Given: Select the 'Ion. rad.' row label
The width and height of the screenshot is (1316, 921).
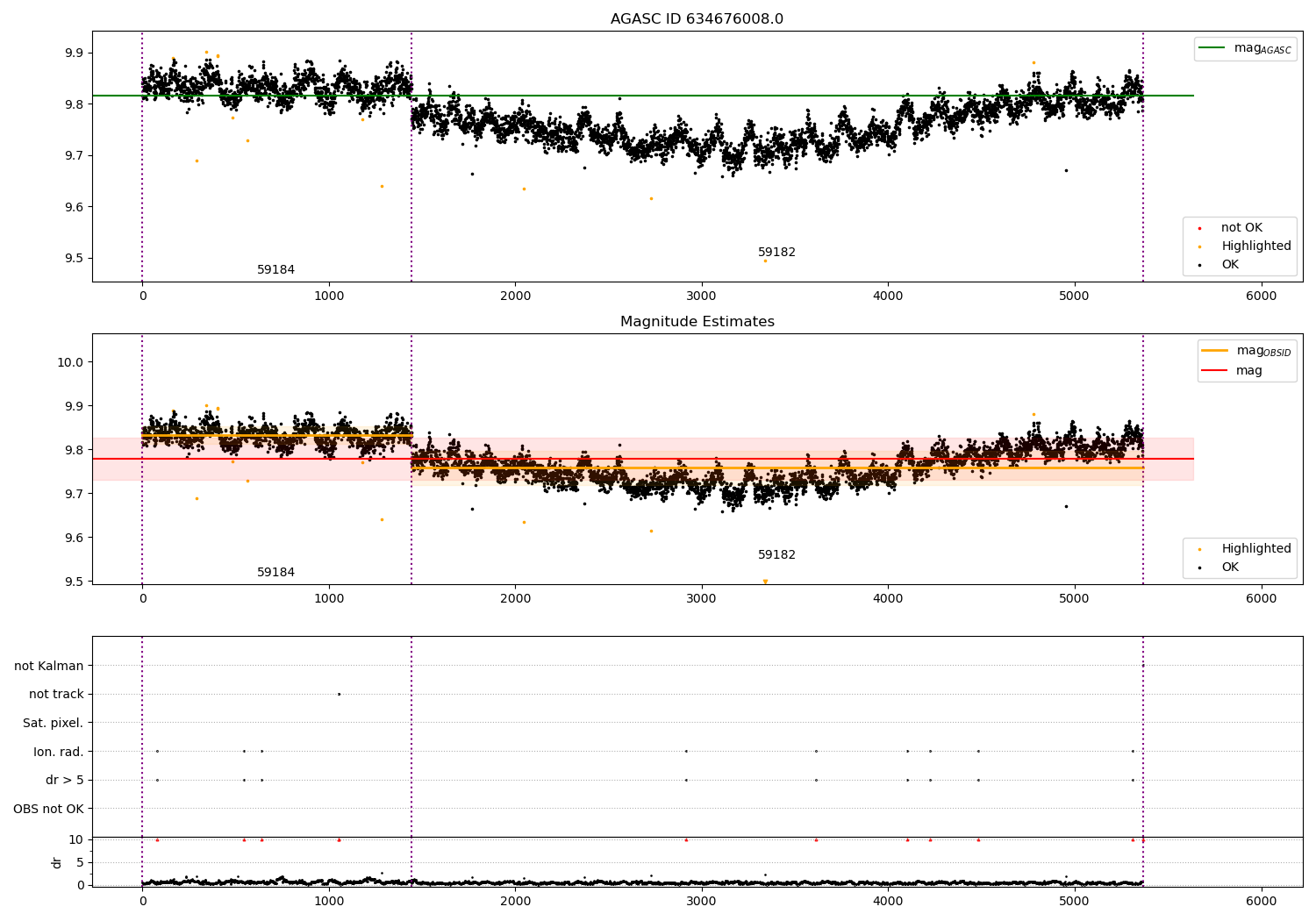Looking at the screenshot, I should click(59, 752).
